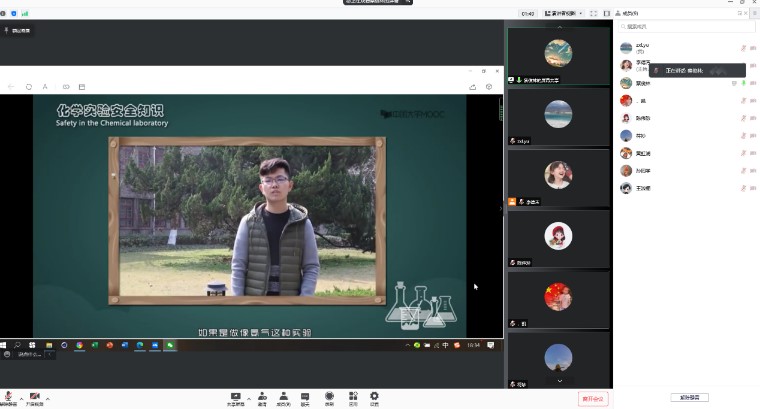
Task: Click screen share icon on third member row
Action: pyautogui.click(x=734, y=83)
